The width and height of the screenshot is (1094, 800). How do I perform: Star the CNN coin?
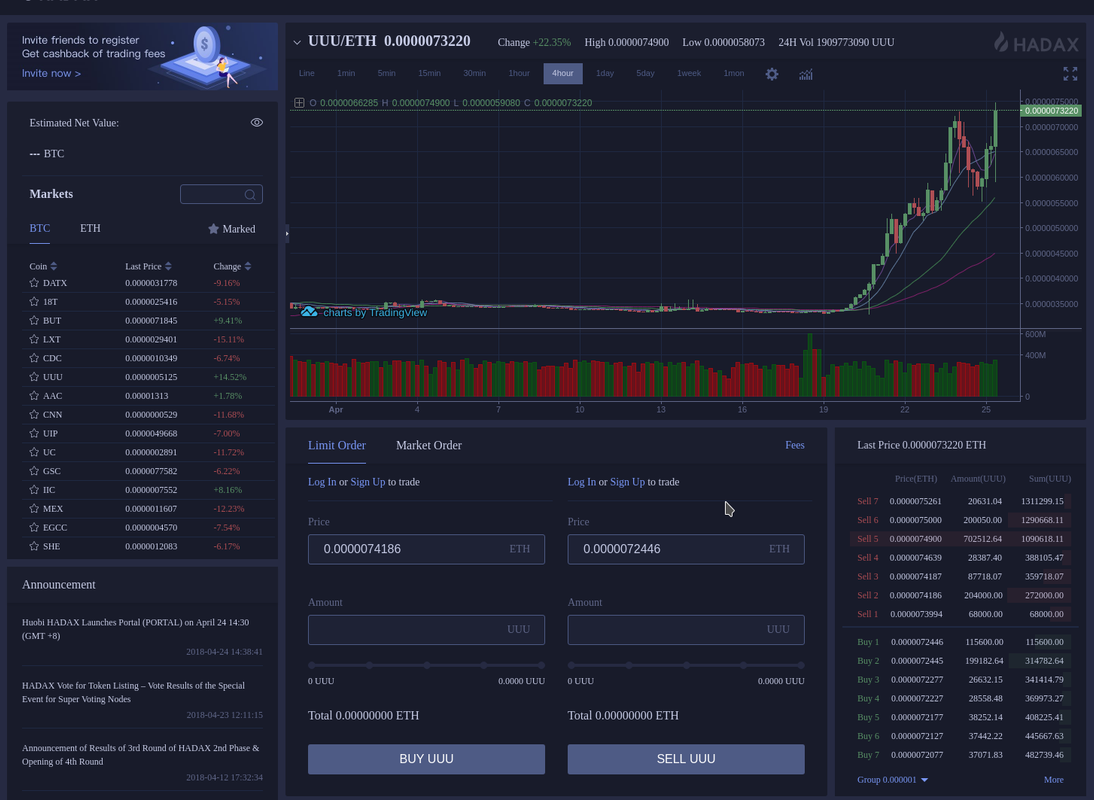33,415
